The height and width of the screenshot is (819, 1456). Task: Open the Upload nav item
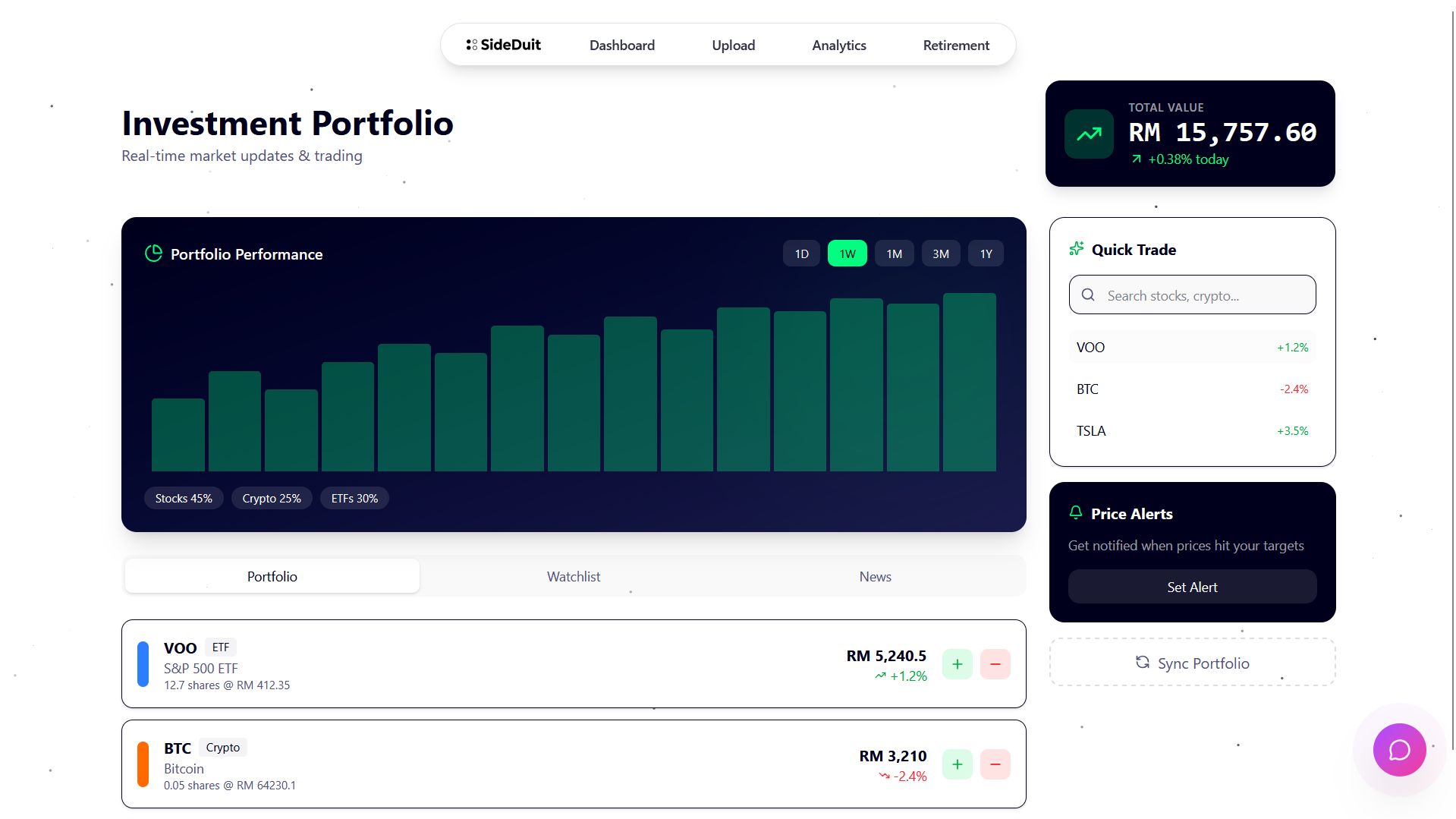pyautogui.click(x=734, y=45)
